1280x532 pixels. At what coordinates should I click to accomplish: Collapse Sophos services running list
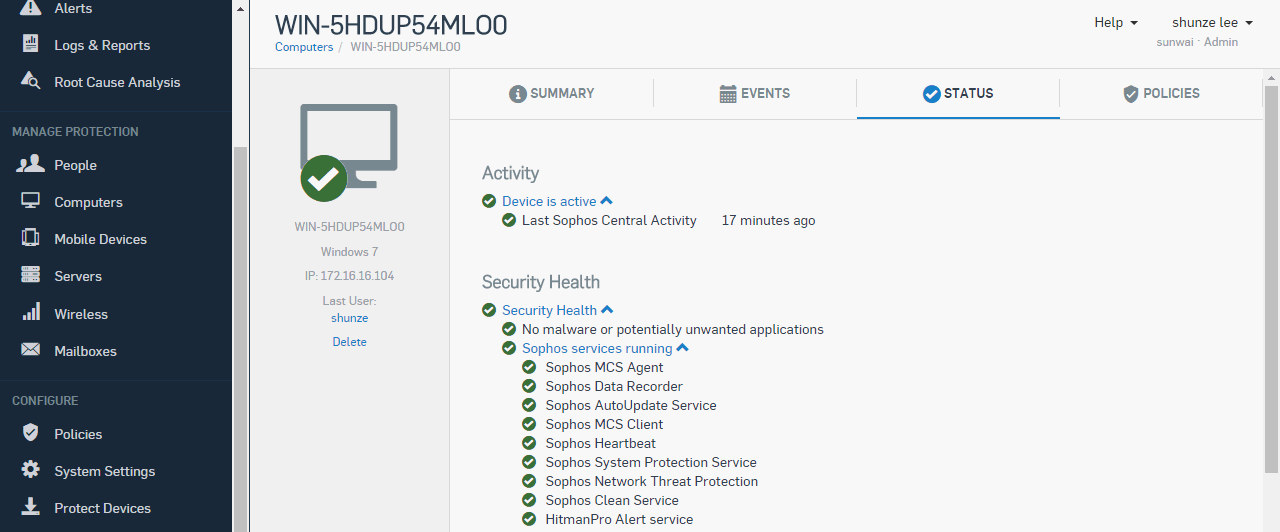click(x=682, y=348)
